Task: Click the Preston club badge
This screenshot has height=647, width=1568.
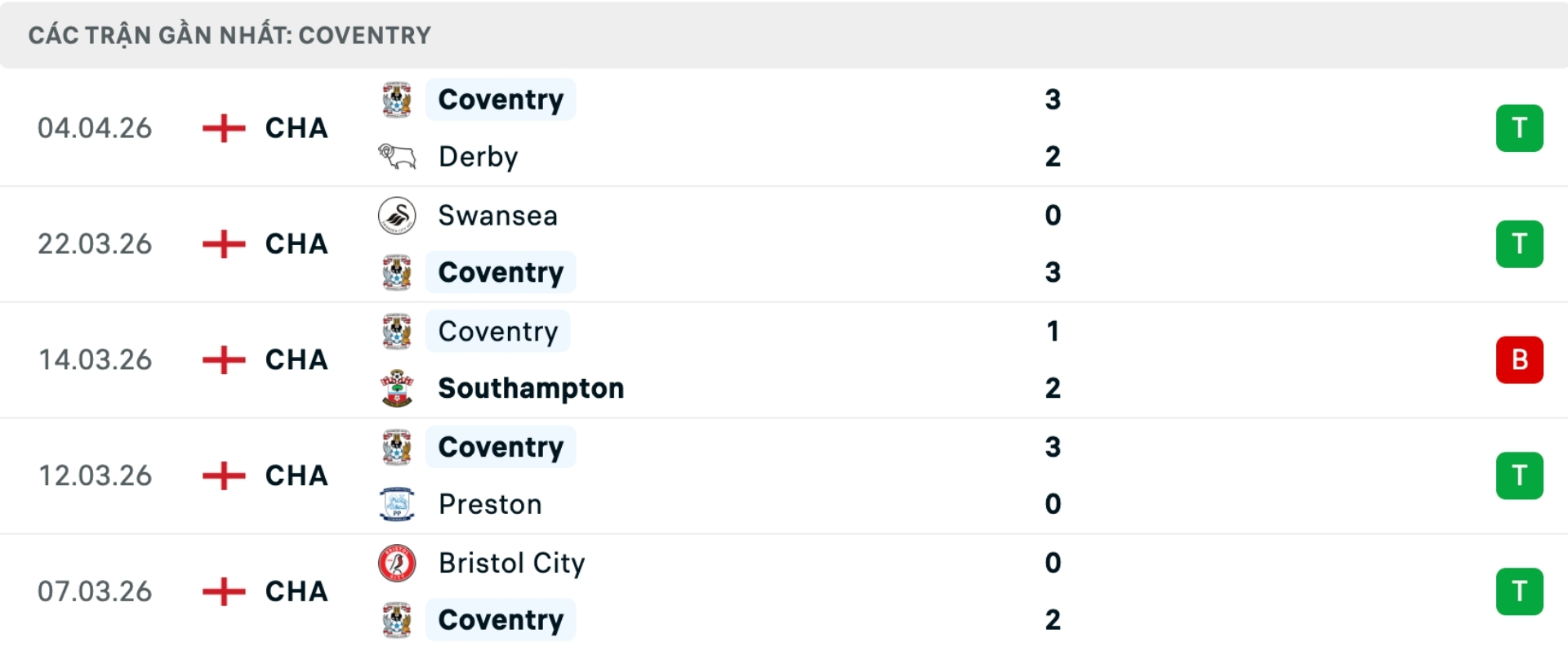Action: [x=397, y=504]
